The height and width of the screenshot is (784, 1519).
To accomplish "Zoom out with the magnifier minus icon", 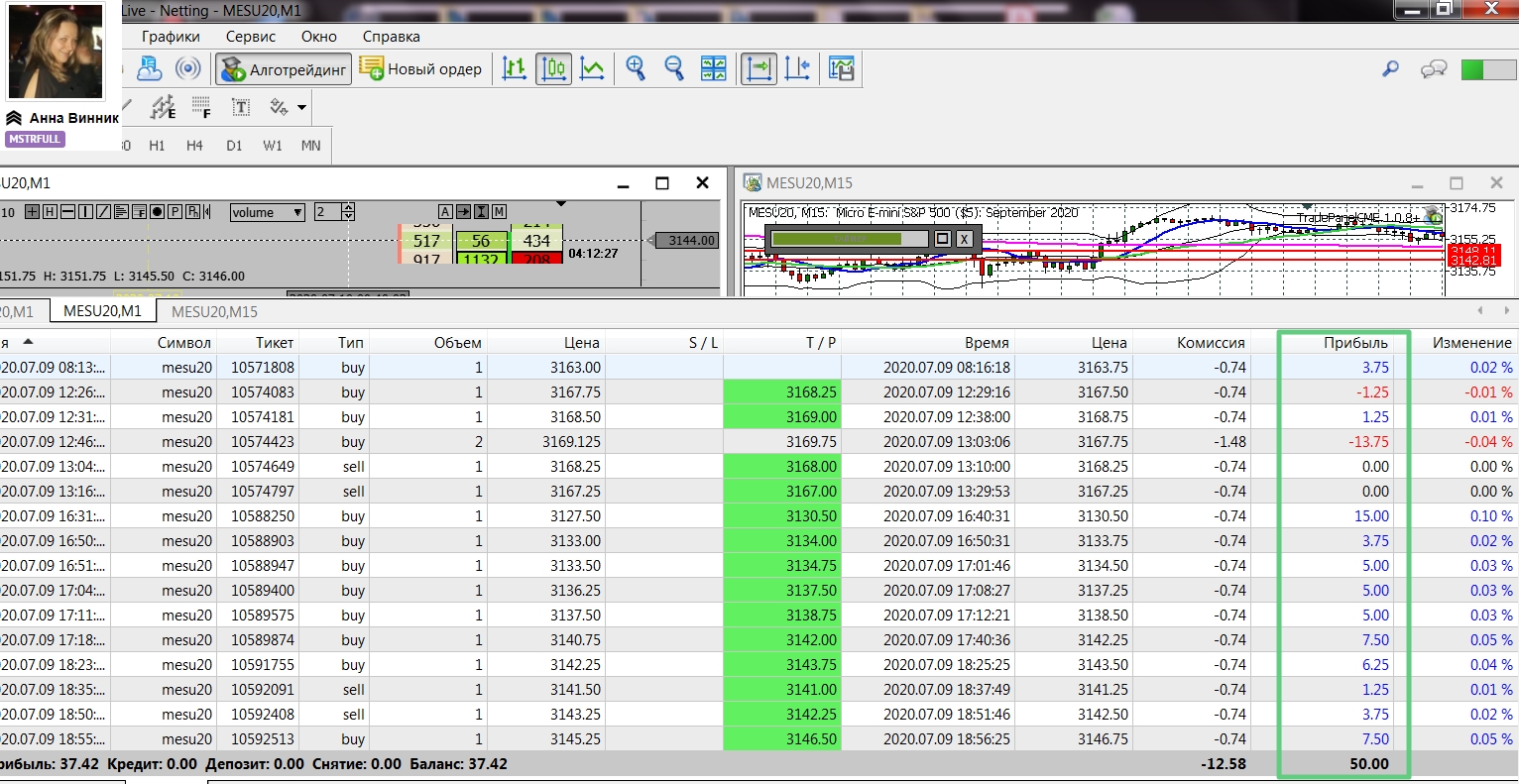I will (x=674, y=68).
